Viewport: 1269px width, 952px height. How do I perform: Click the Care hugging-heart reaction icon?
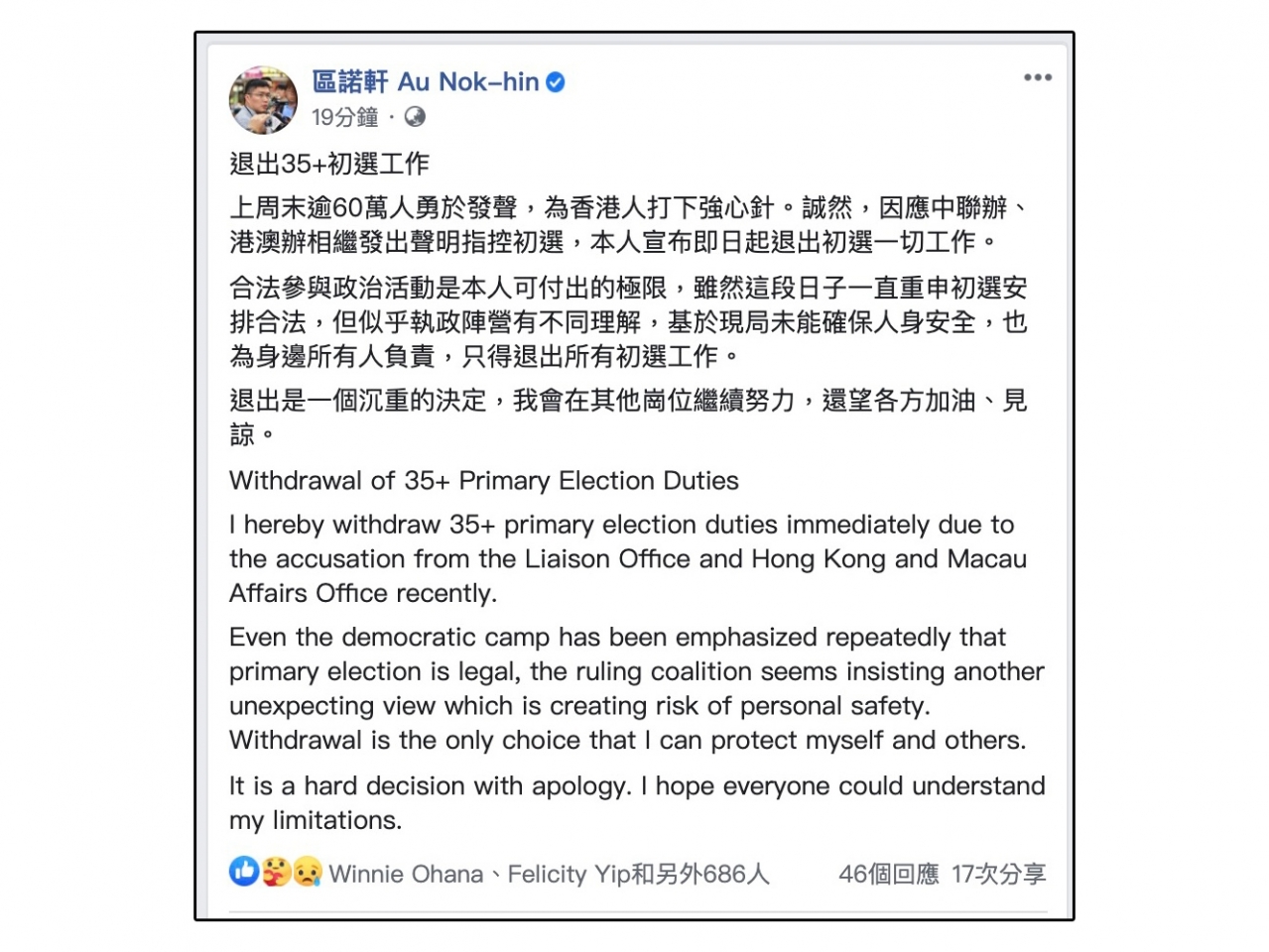[276, 872]
